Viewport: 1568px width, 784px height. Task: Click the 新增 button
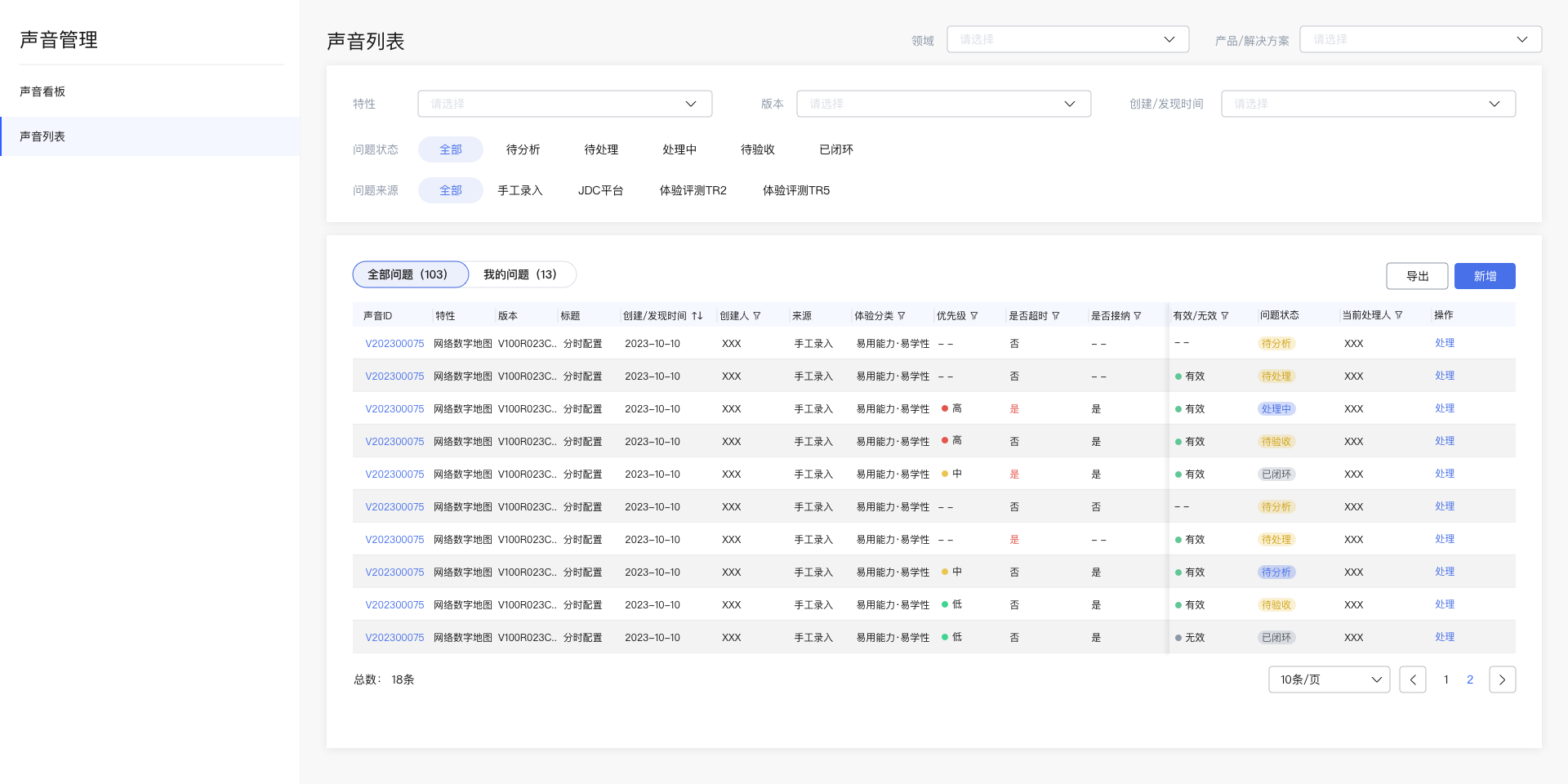(1485, 276)
